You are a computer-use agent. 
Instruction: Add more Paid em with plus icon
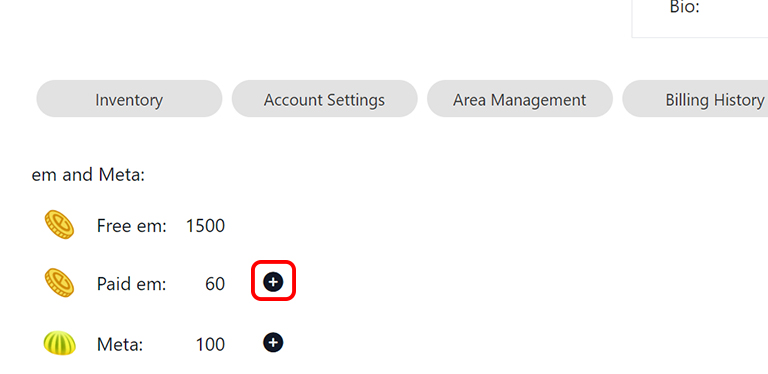point(273,282)
